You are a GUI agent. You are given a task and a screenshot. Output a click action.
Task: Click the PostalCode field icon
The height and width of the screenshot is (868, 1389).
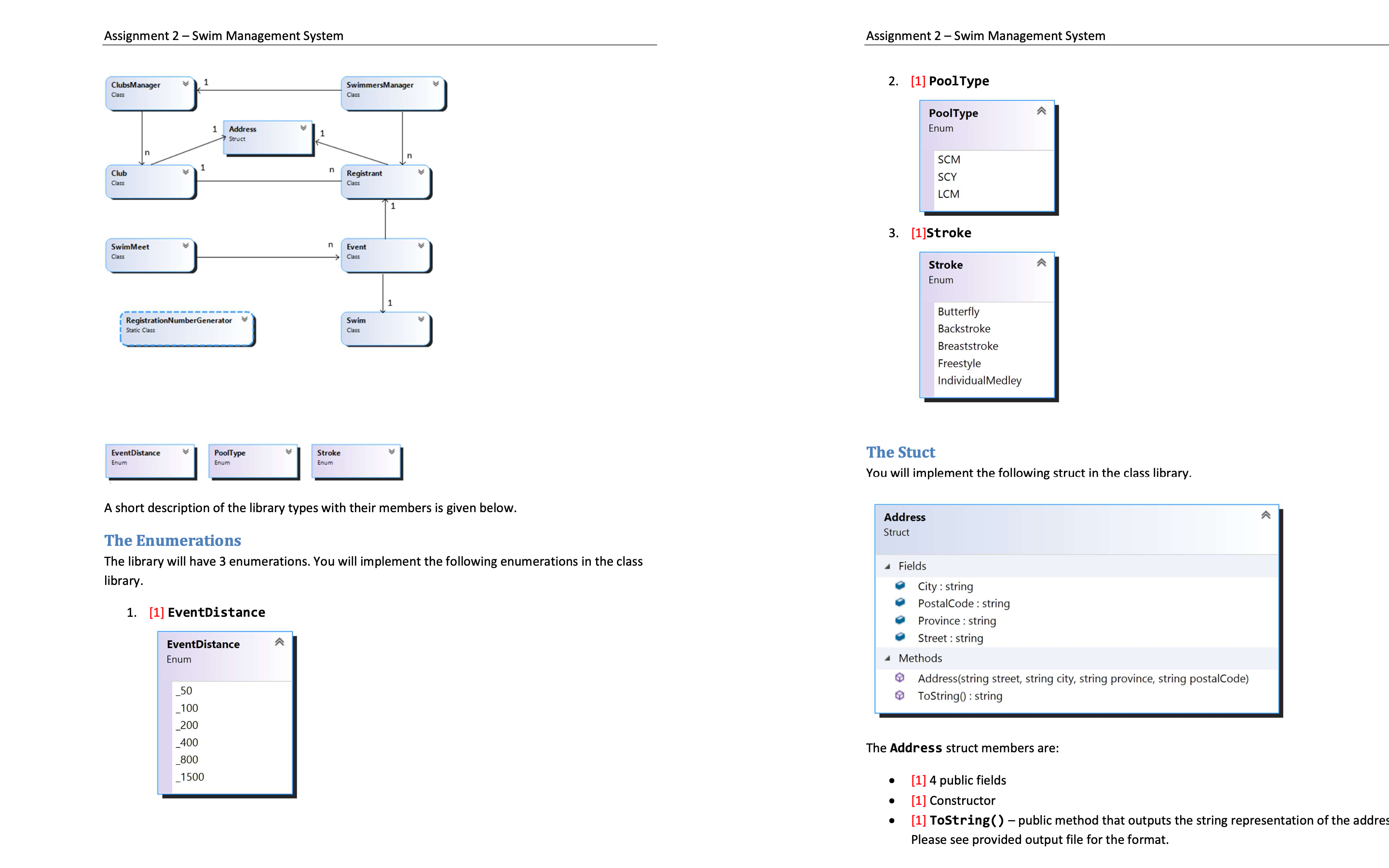[x=900, y=602]
